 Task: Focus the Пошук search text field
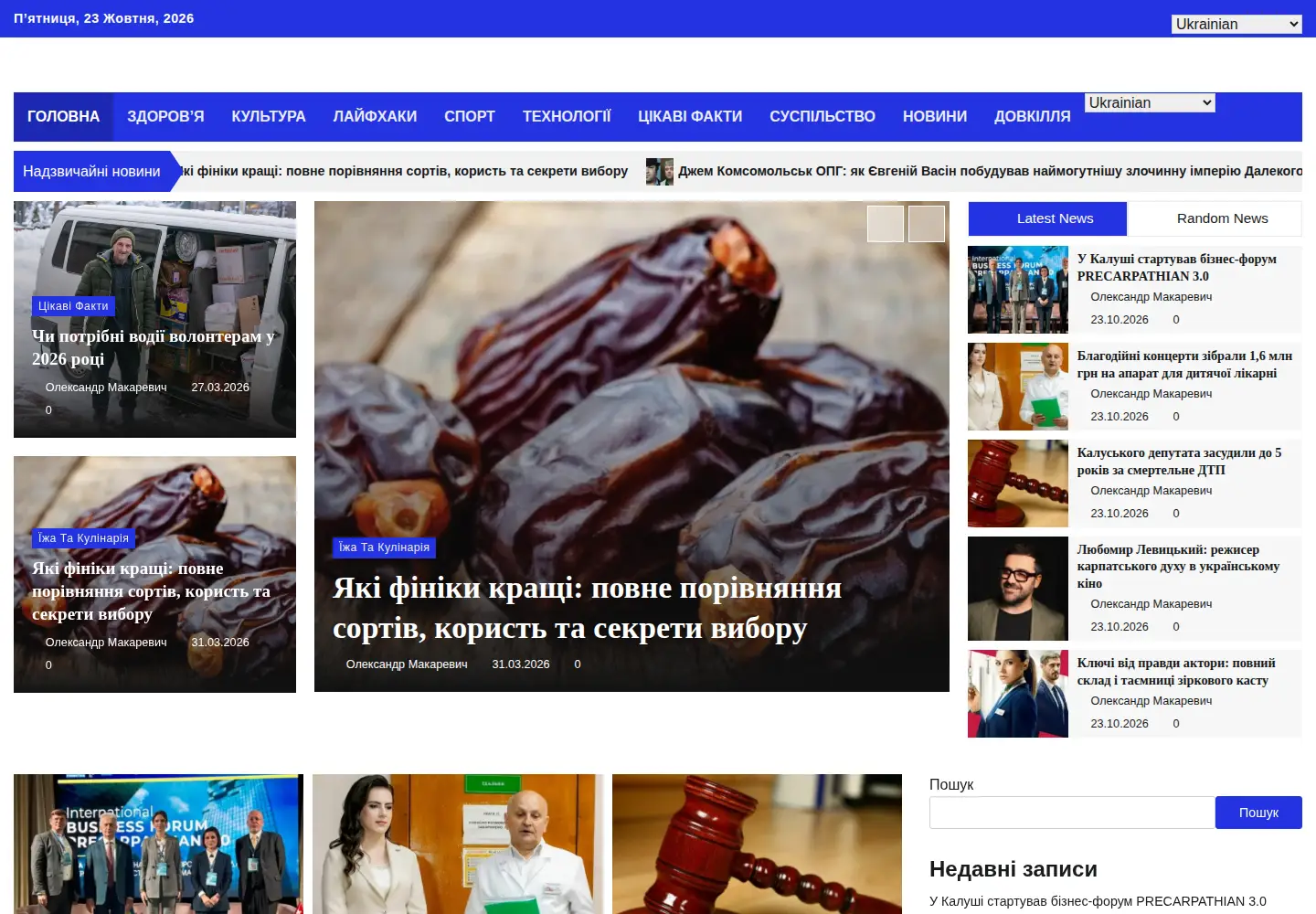(1072, 813)
